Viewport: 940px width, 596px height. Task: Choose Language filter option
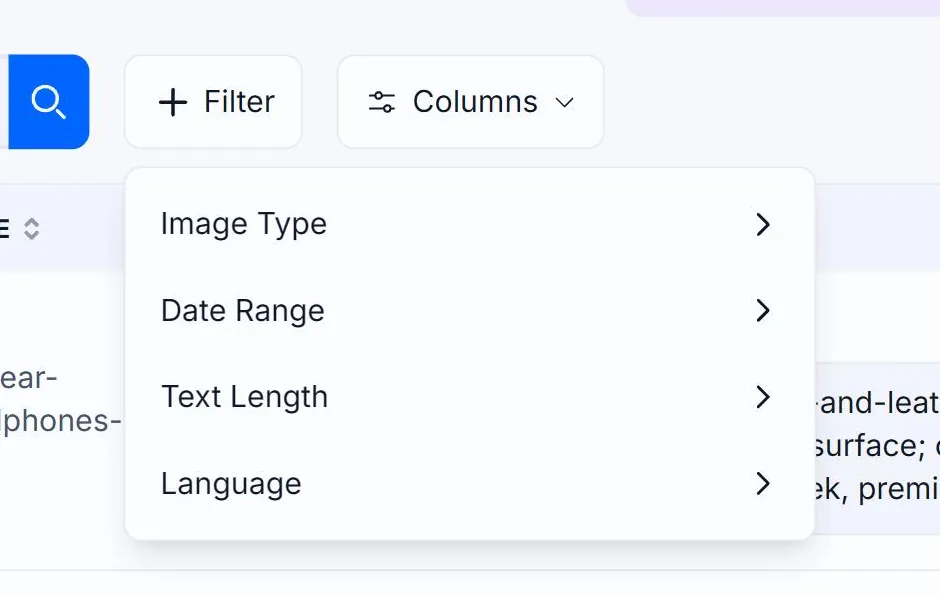469,483
